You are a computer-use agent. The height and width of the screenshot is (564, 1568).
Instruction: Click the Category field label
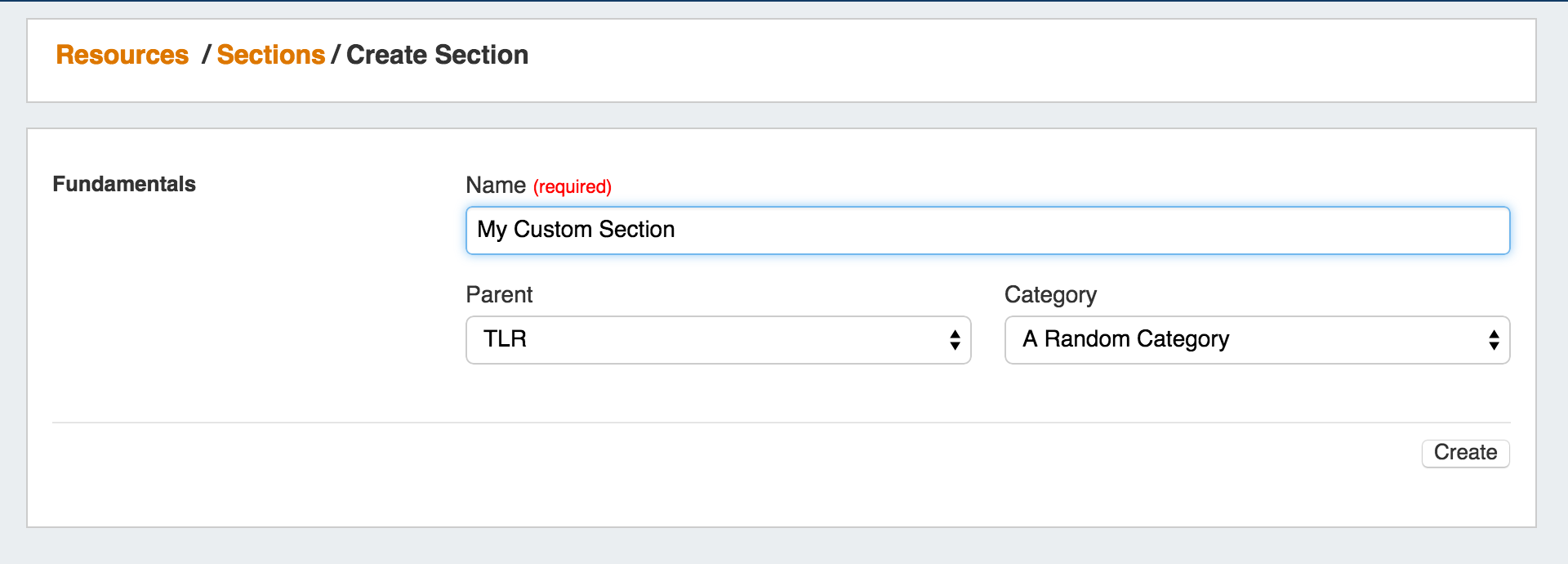(x=1049, y=294)
